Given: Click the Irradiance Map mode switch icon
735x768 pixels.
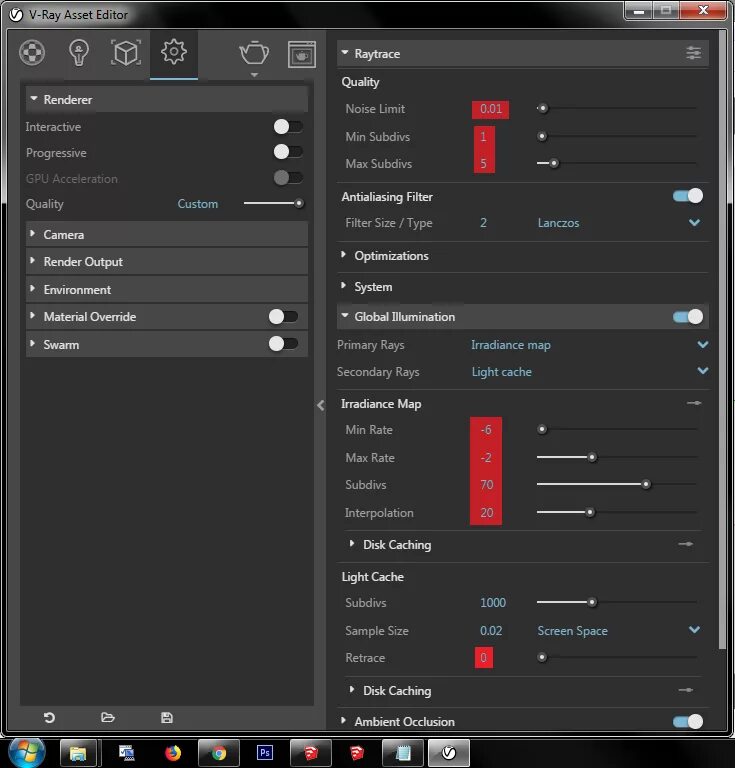Looking at the screenshot, I should [694, 403].
